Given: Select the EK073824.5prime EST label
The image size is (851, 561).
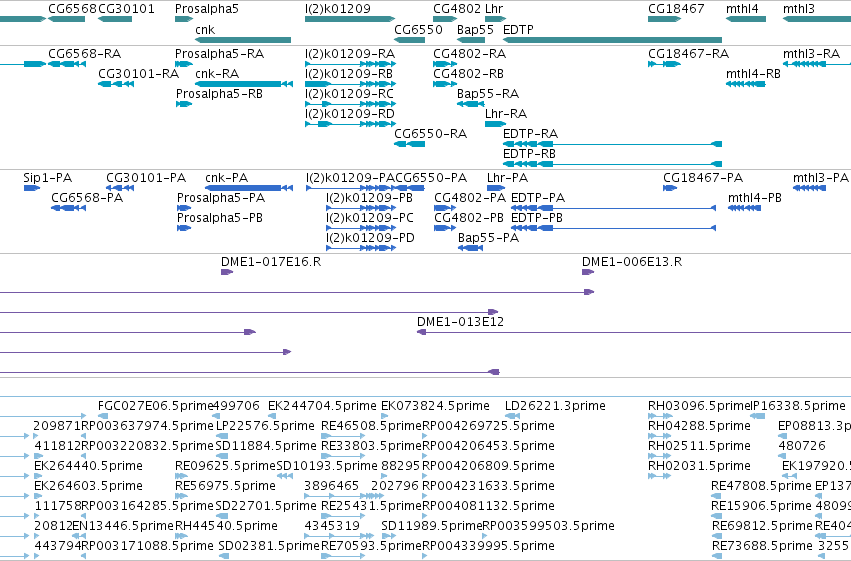Looking at the screenshot, I should click(x=435, y=406).
